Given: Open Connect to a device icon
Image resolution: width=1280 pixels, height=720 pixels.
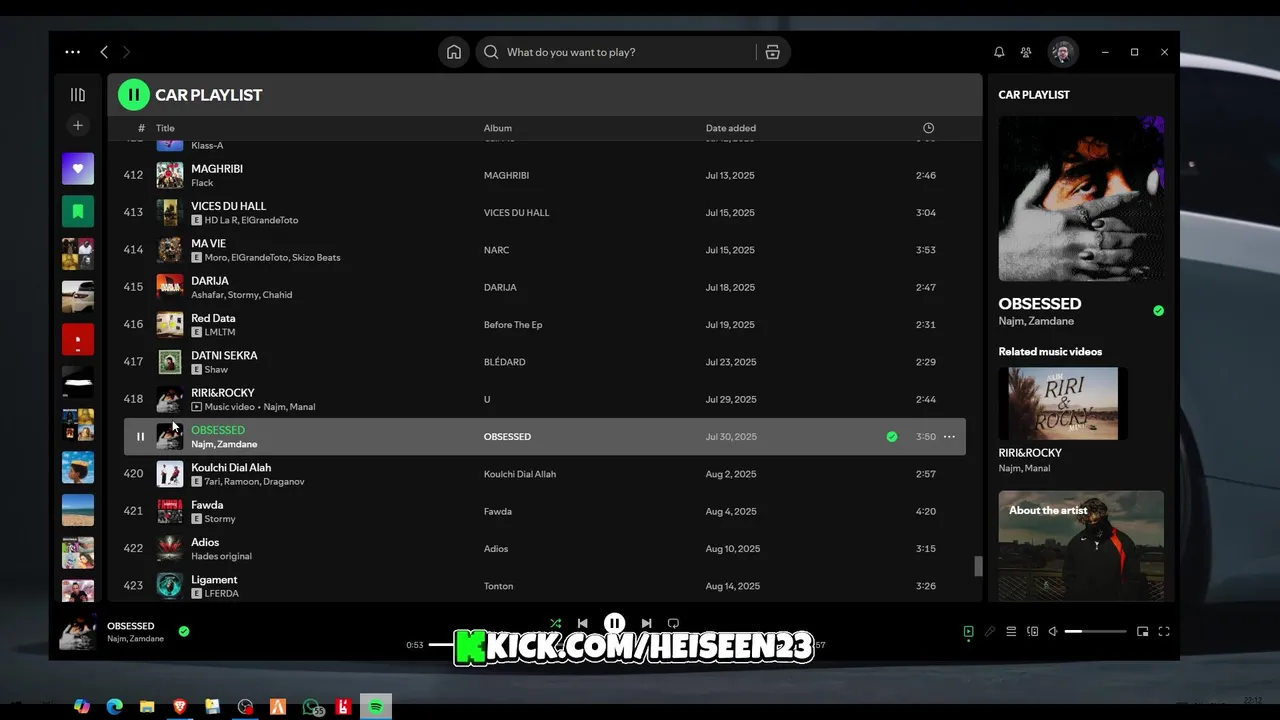Looking at the screenshot, I should click(x=1032, y=632).
